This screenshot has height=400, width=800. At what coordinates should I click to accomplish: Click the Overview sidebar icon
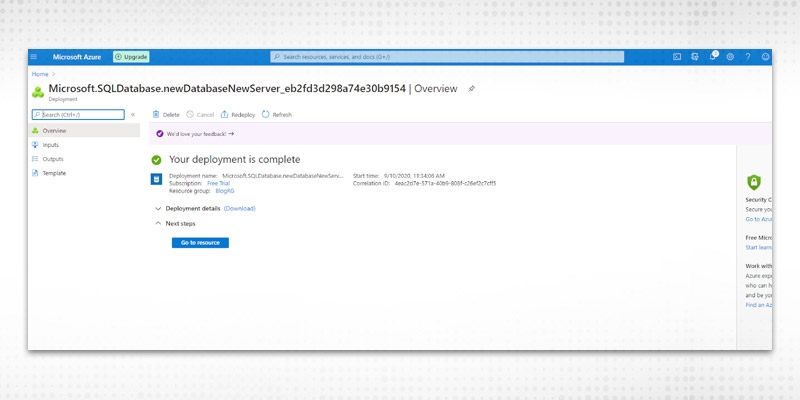click(x=35, y=131)
